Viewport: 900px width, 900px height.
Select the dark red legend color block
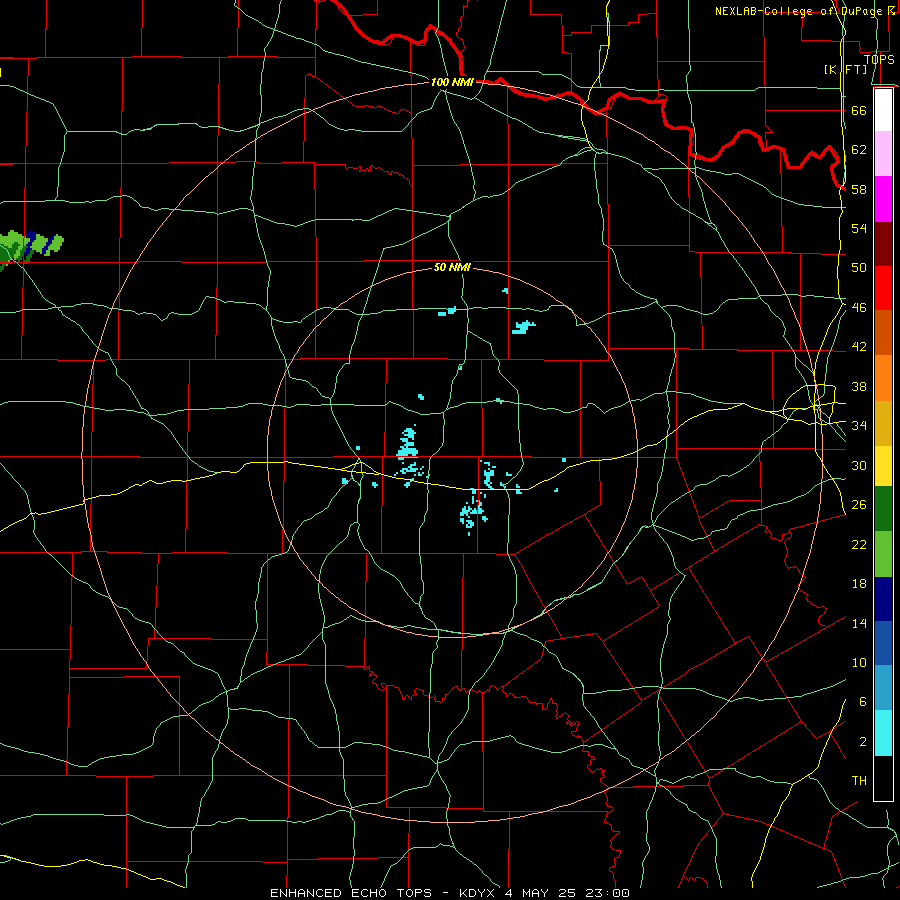[x=883, y=244]
